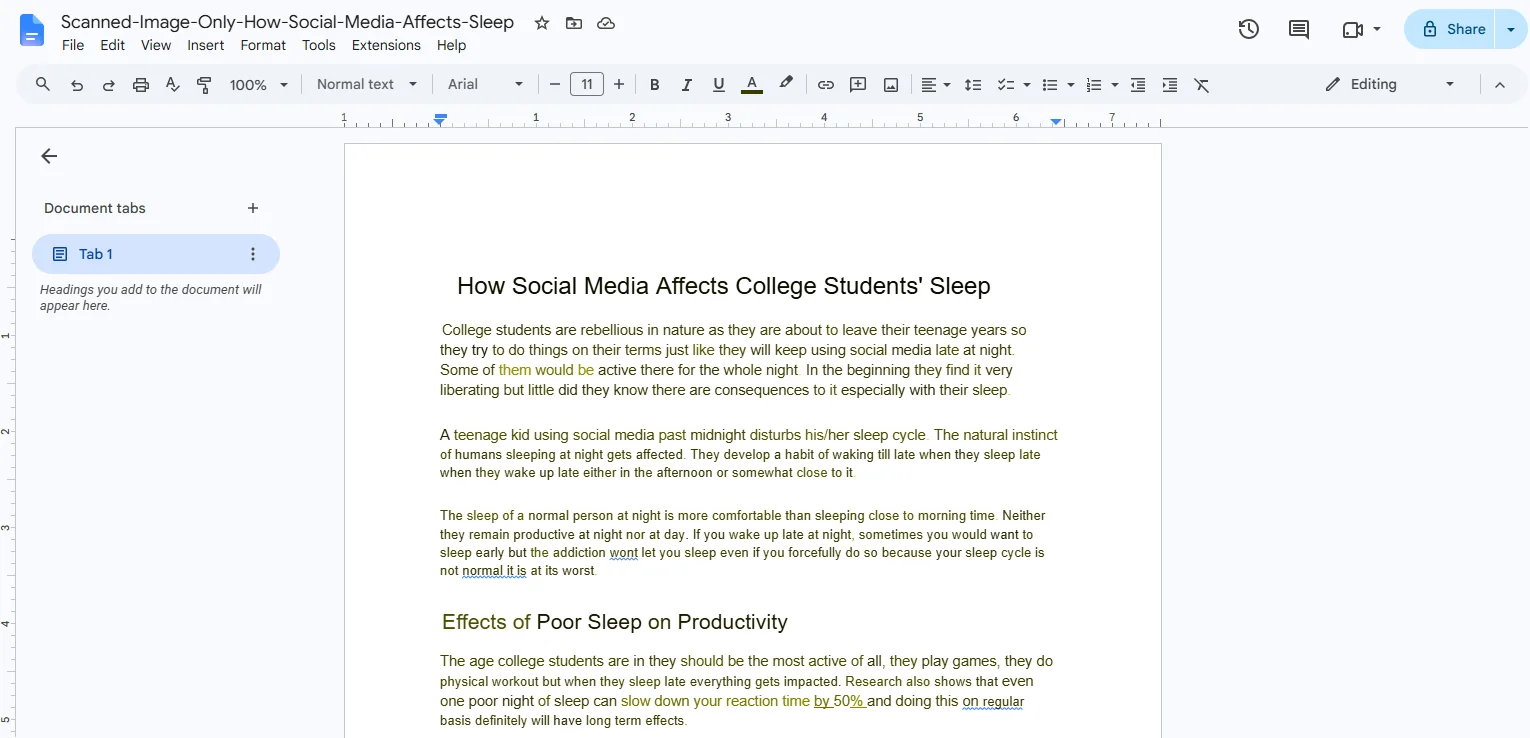Clear formatting from selected text
1530x738 pixels.
[x=1202, y=85]
